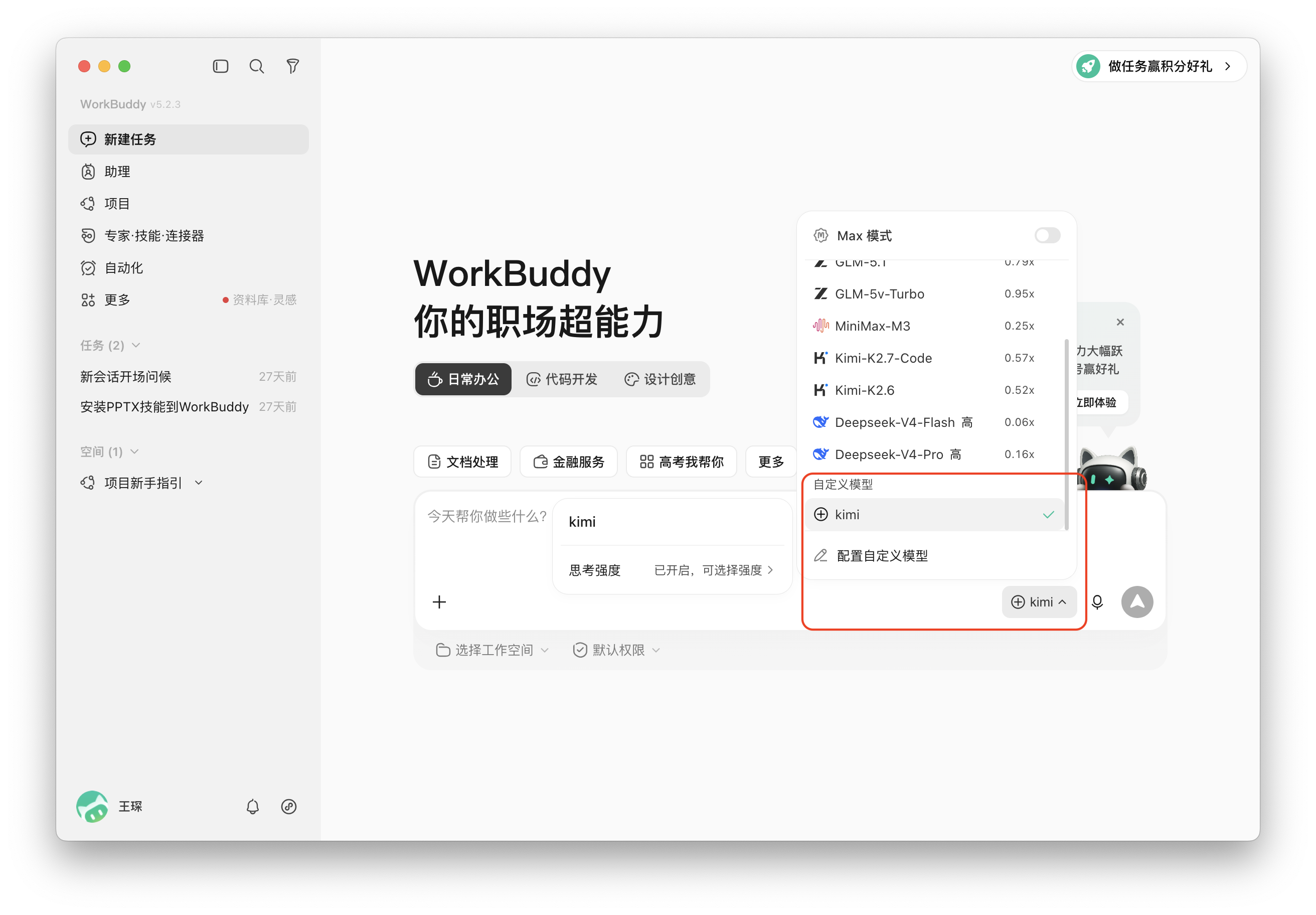Click the partially visible GLM-5.1 model
1316x915 pixels.
[935, 264]
